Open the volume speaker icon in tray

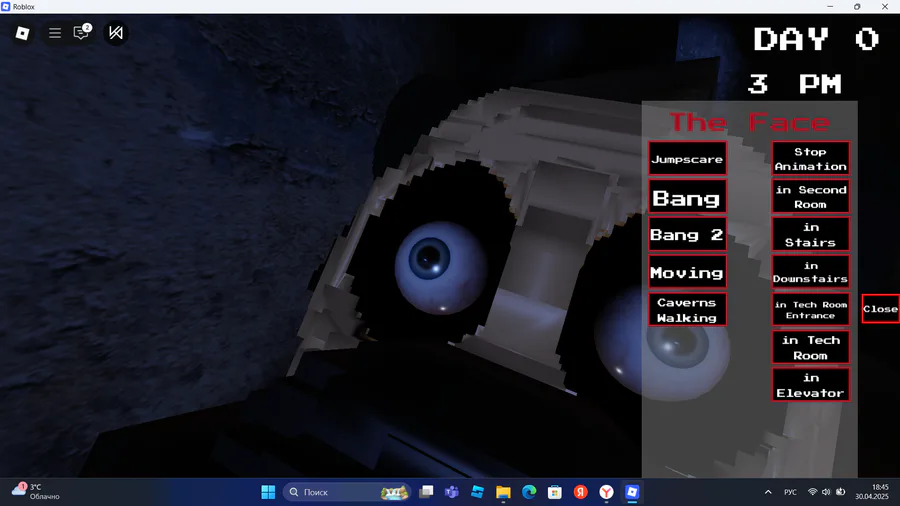(826, 492)
